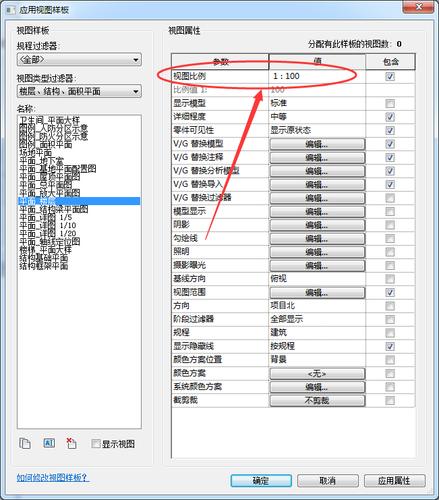Toggle include checkbox for V/G 替换模型

(390, 144)
